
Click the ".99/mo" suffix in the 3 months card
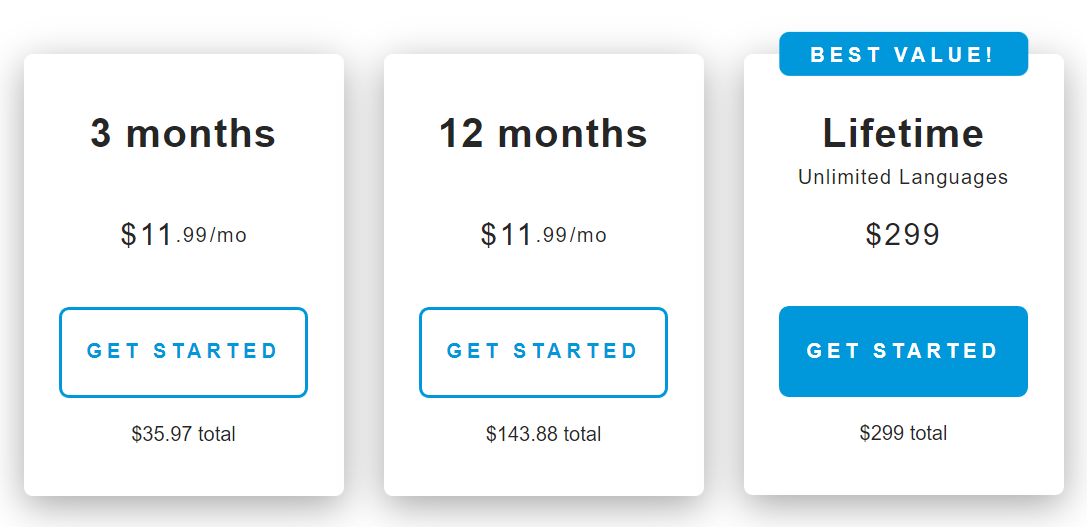coord(212,236)
